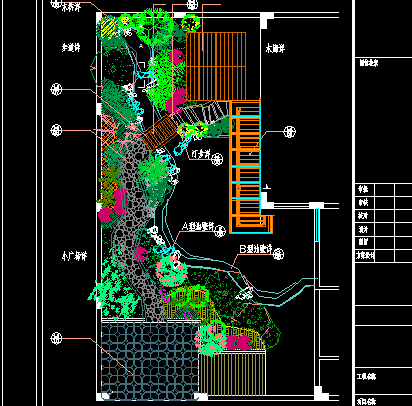Click the callout bubble beside 汀步详 label

(x=217, y=159)
